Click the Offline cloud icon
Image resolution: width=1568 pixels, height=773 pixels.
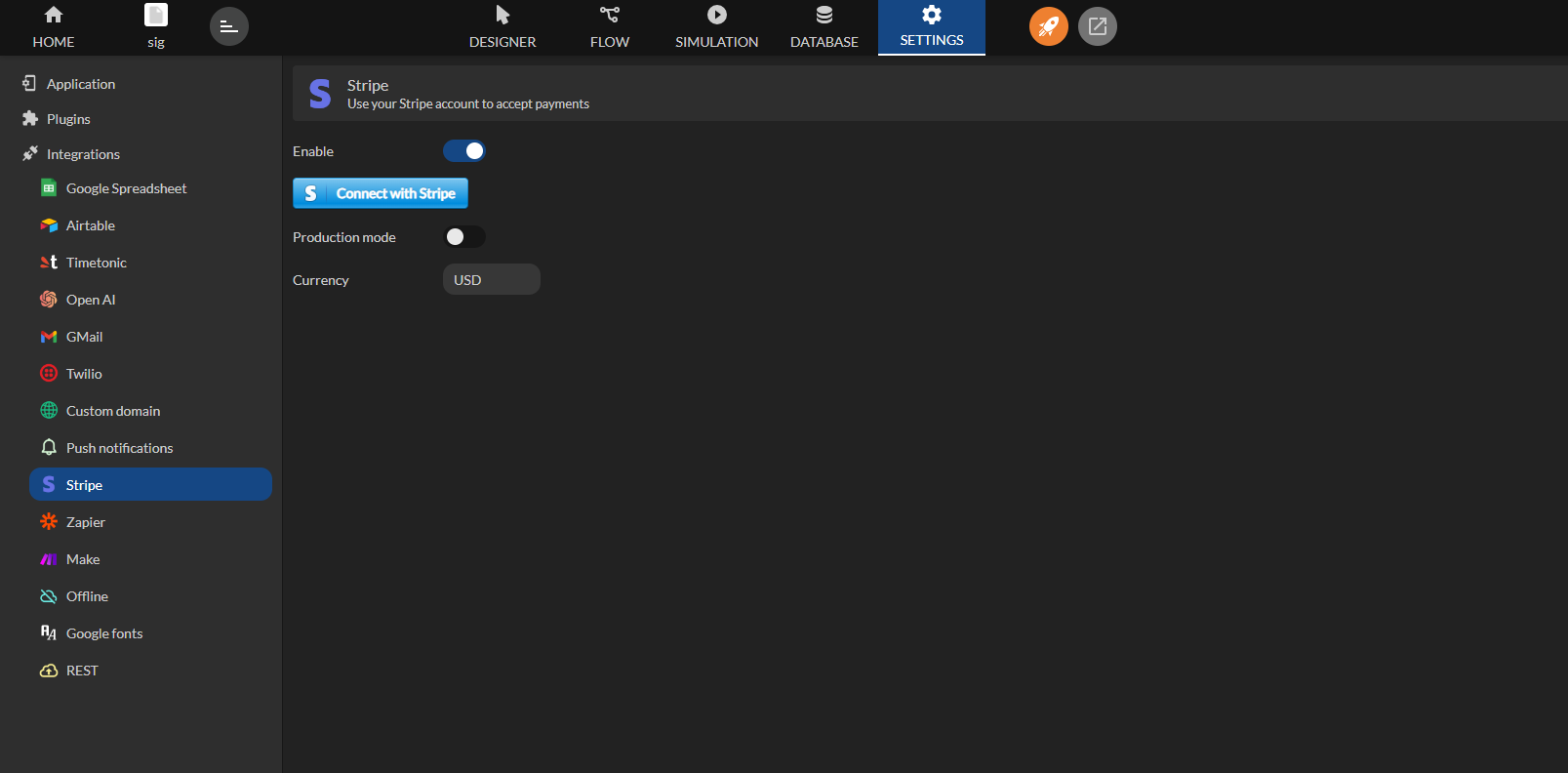click(49, 596)
